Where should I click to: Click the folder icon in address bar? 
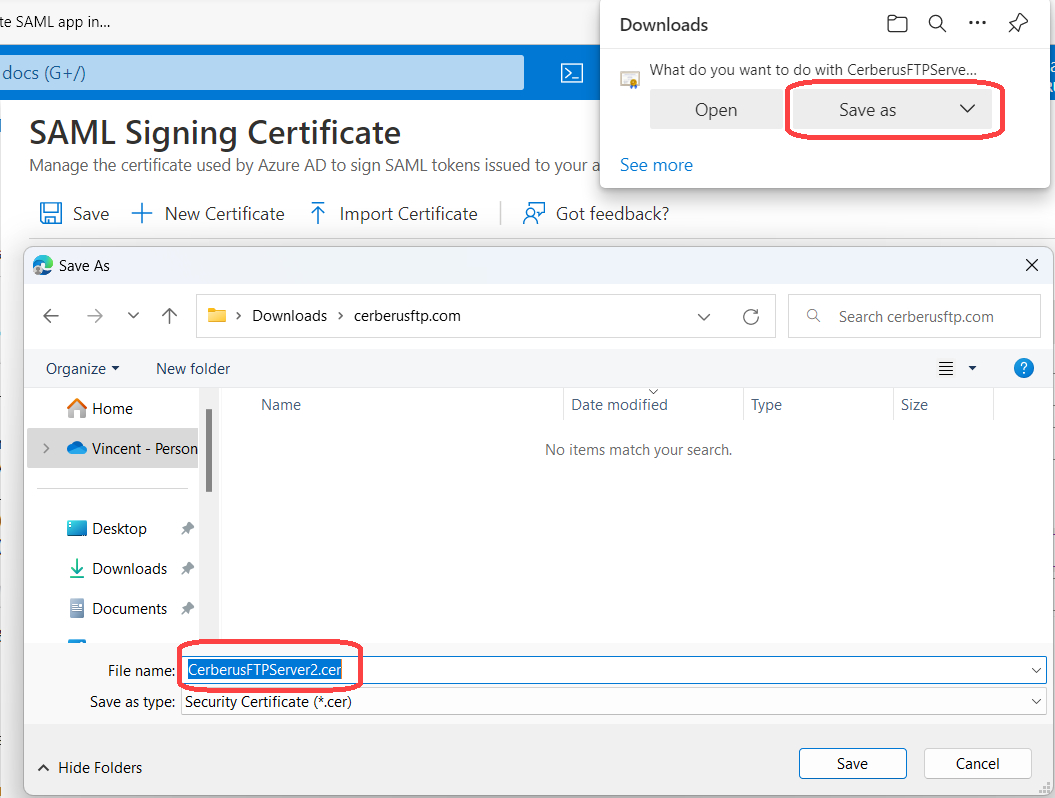click(x=217, y=316)
